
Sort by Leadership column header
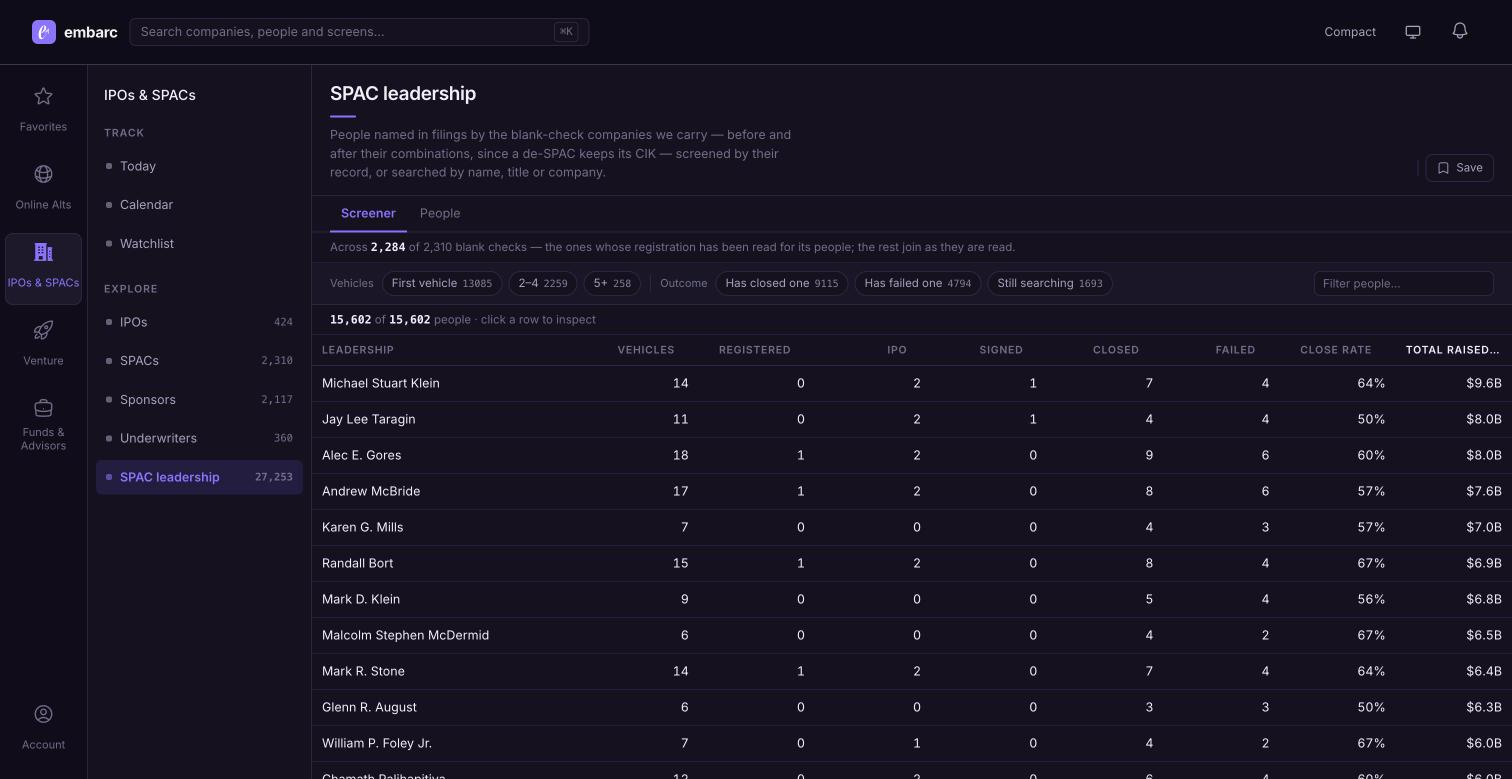(x=357, y=350)
